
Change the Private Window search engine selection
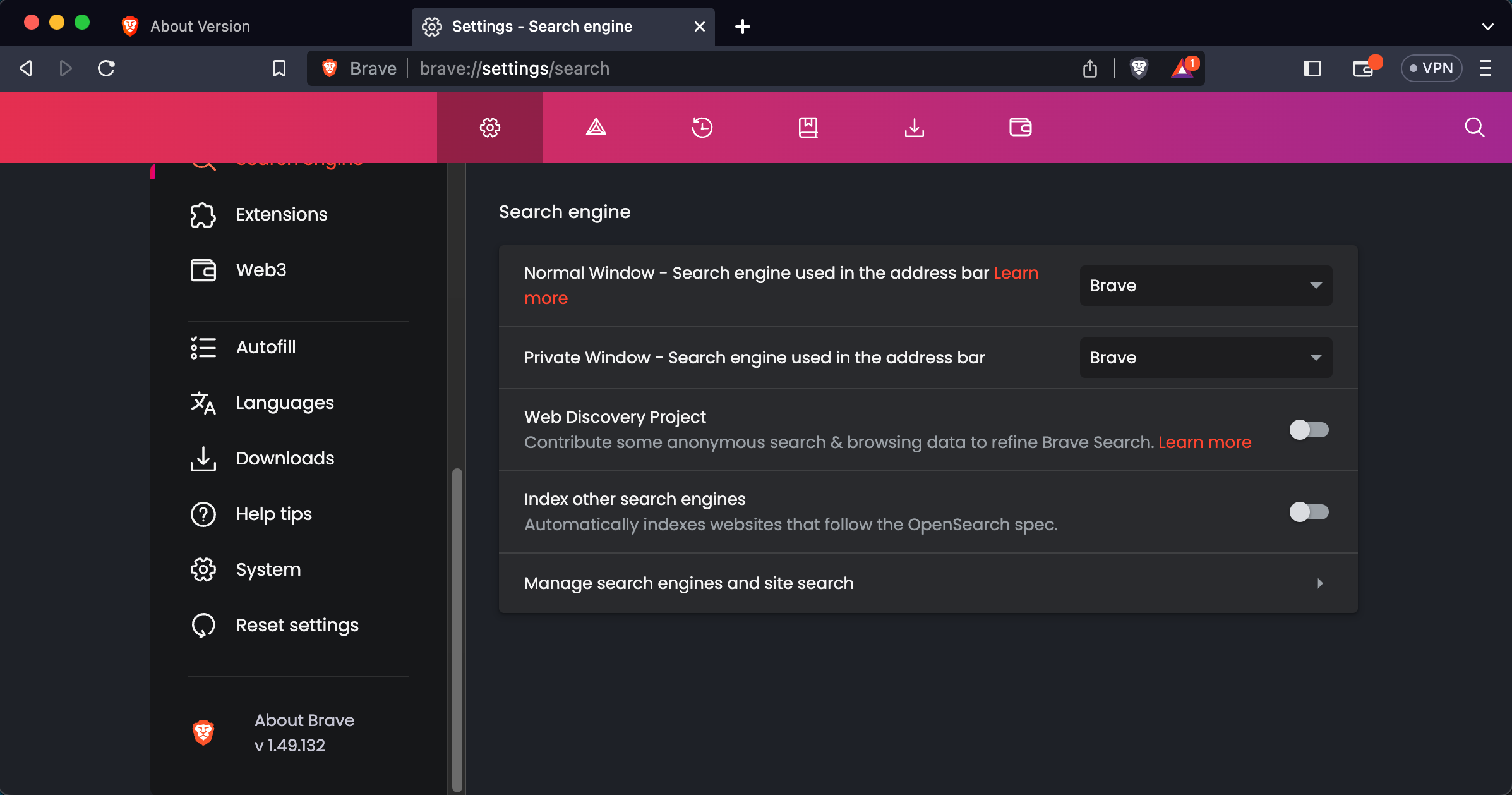tap(1204, 357)
